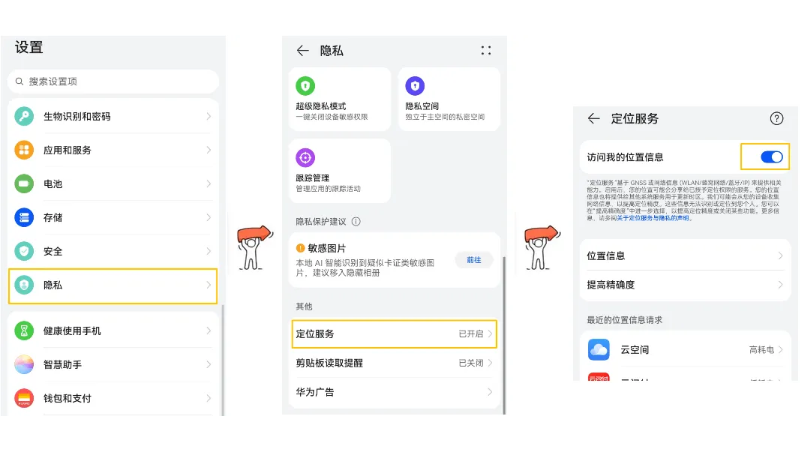The height and width of the screenshot is (450, 800).
Task: Click the 云空间 app label
Action: pos(634,349)
